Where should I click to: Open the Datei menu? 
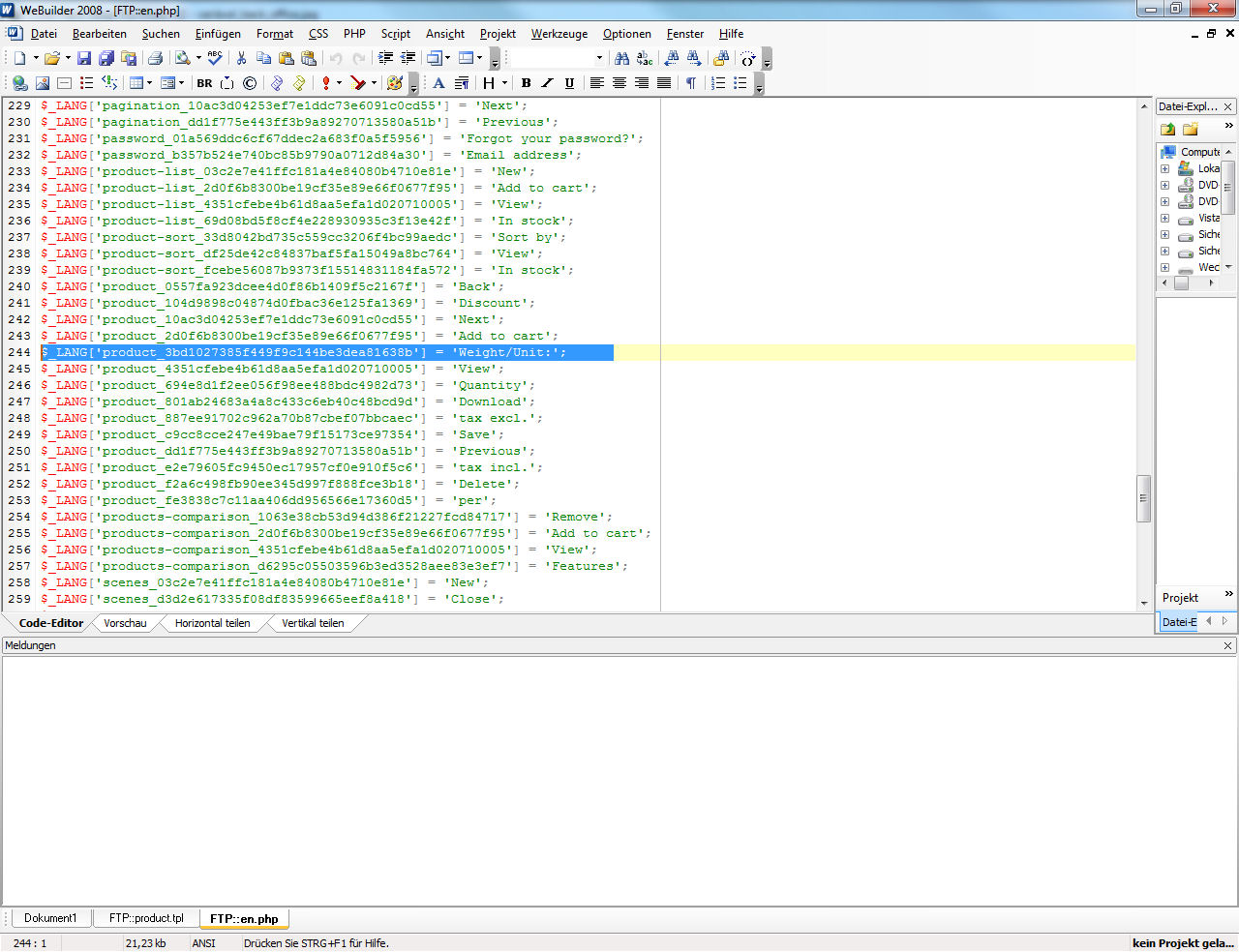[44, 34]
